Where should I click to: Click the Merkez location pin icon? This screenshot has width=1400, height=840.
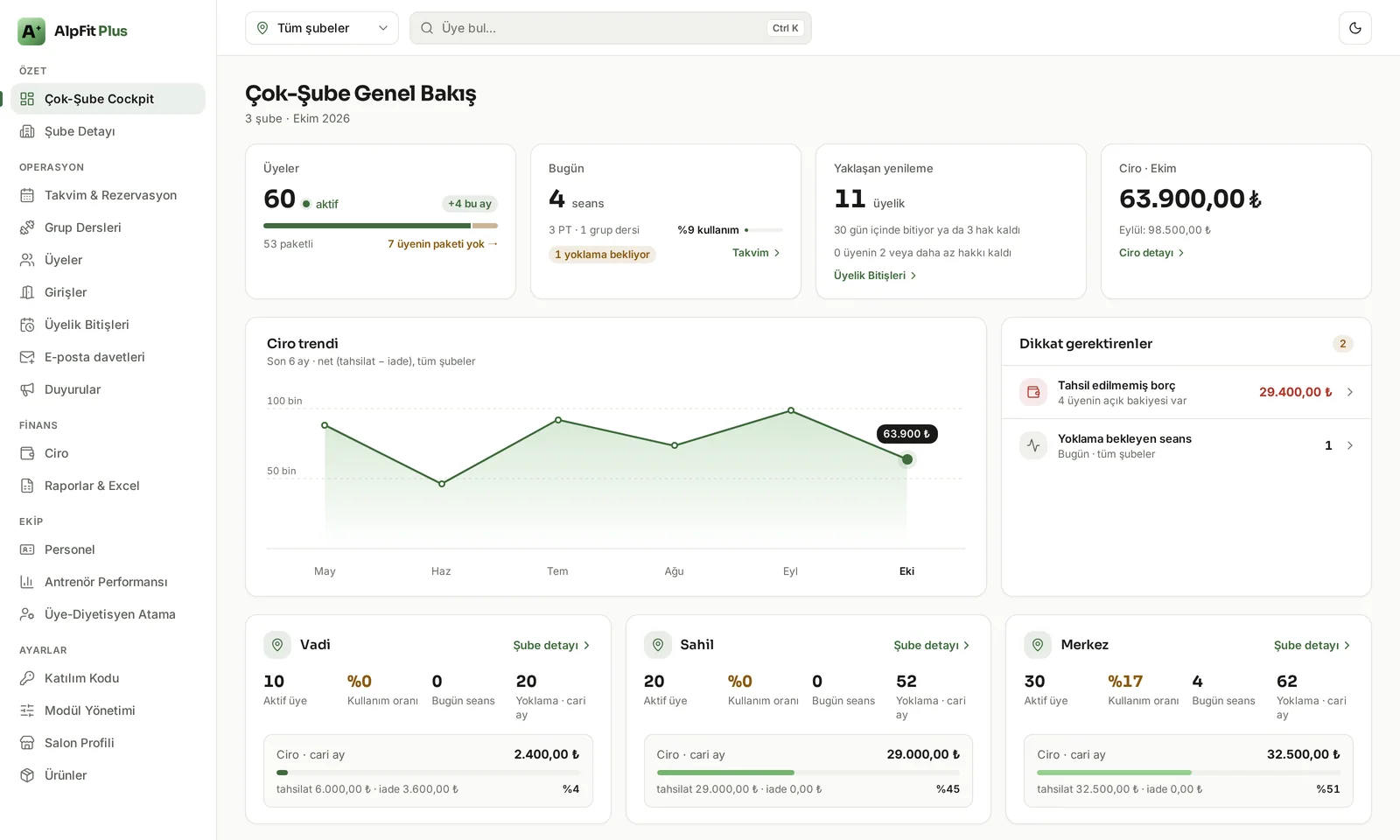pyautogui.click(x=1038, y=645)
